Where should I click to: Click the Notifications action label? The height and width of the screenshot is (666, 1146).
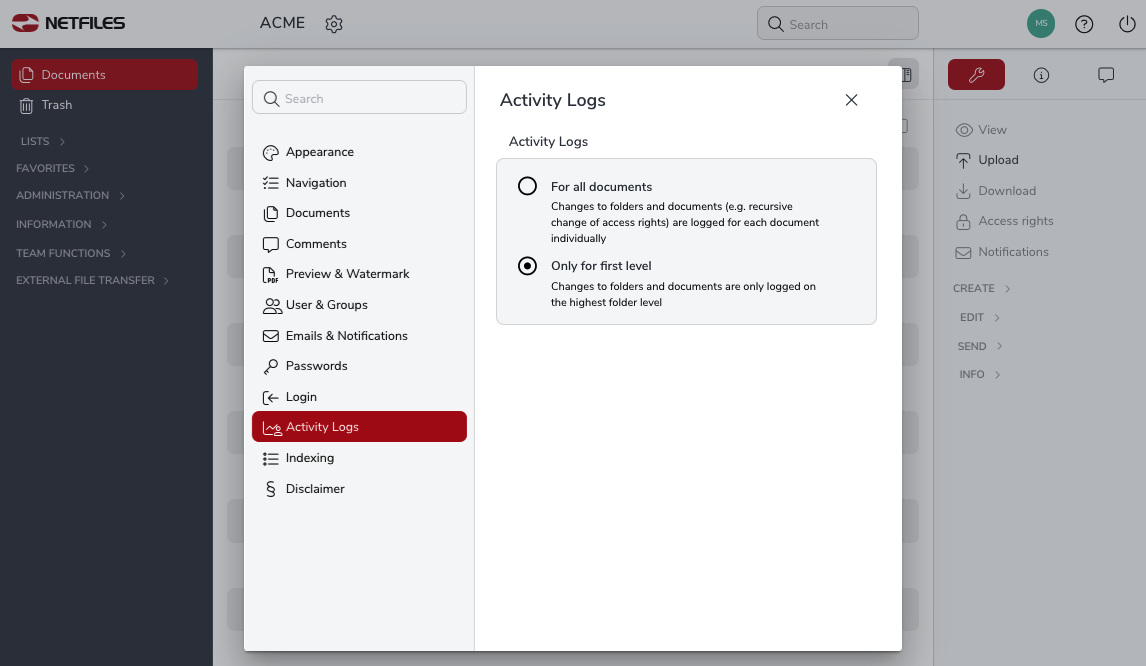(1013, 251)
